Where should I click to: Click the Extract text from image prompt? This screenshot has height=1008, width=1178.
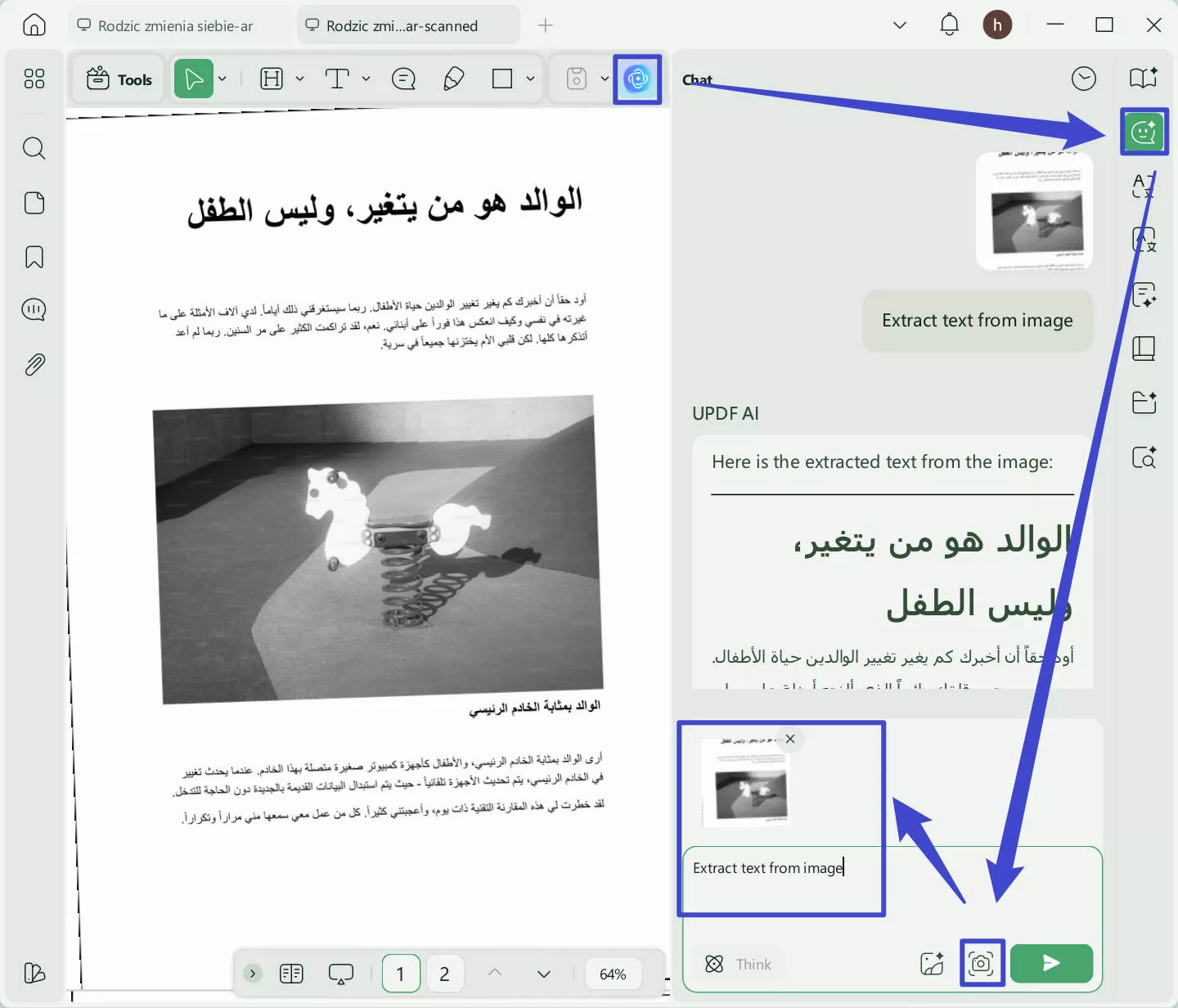977,321
